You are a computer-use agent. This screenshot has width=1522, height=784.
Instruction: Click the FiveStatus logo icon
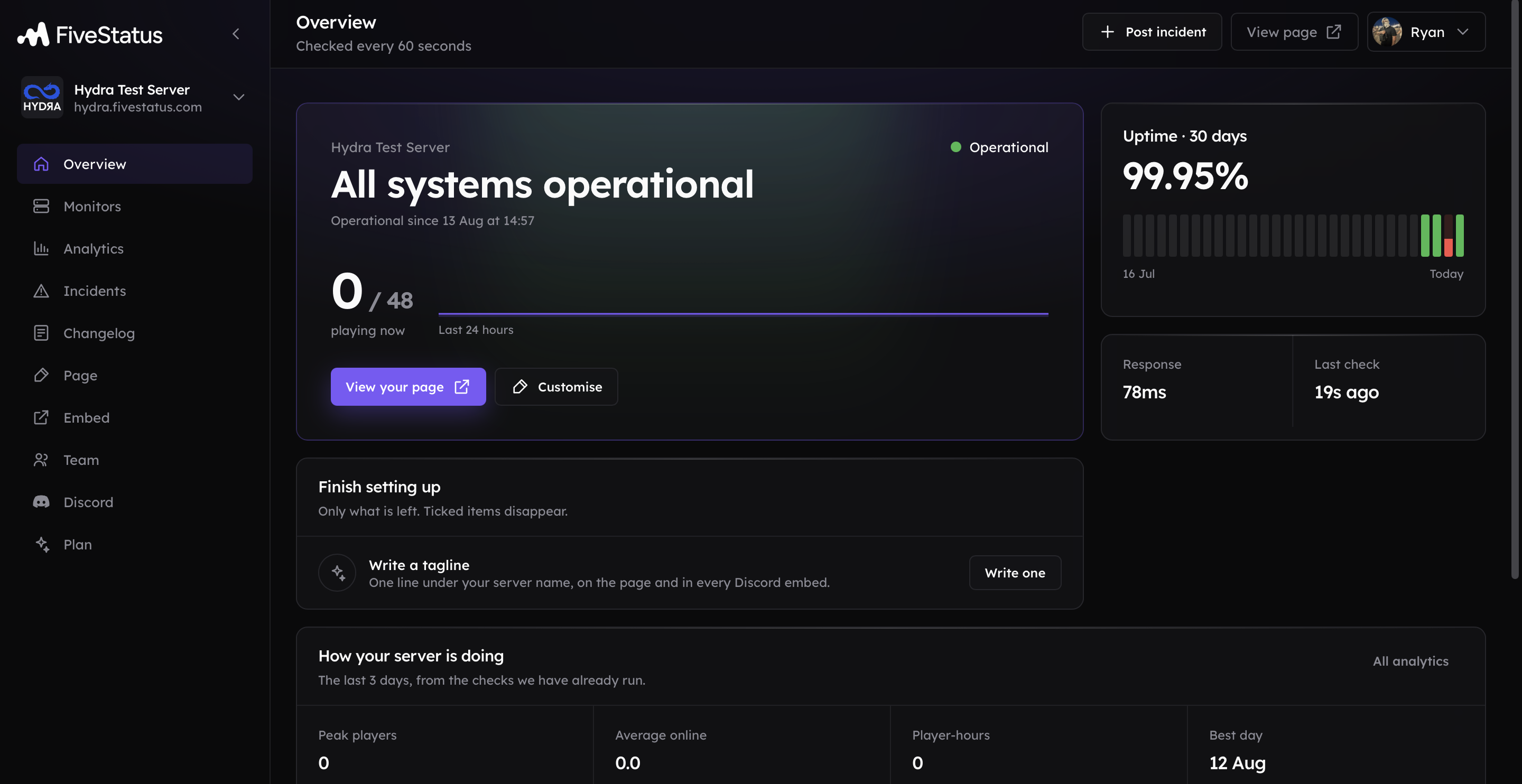point(33,34)
